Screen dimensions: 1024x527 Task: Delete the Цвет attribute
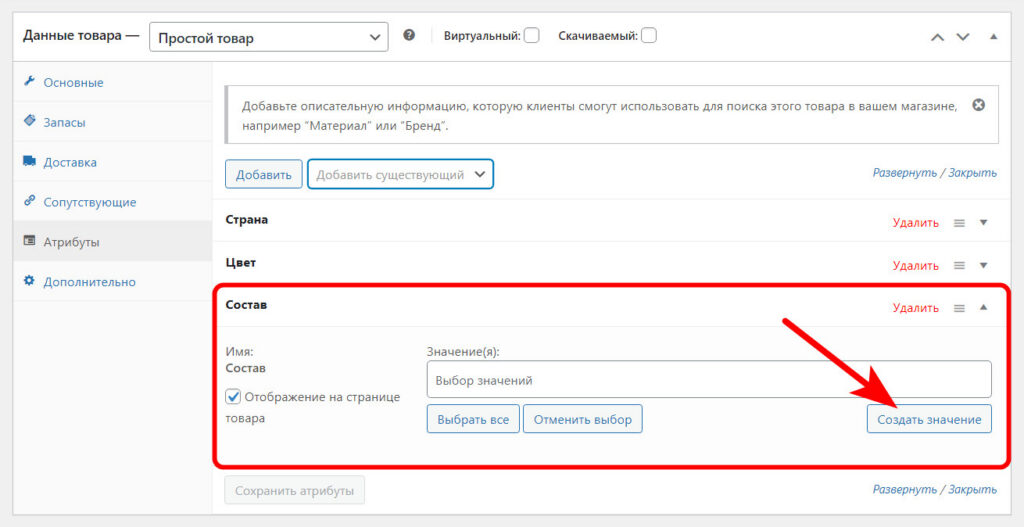pyautogui.click(x=916, y=266)
